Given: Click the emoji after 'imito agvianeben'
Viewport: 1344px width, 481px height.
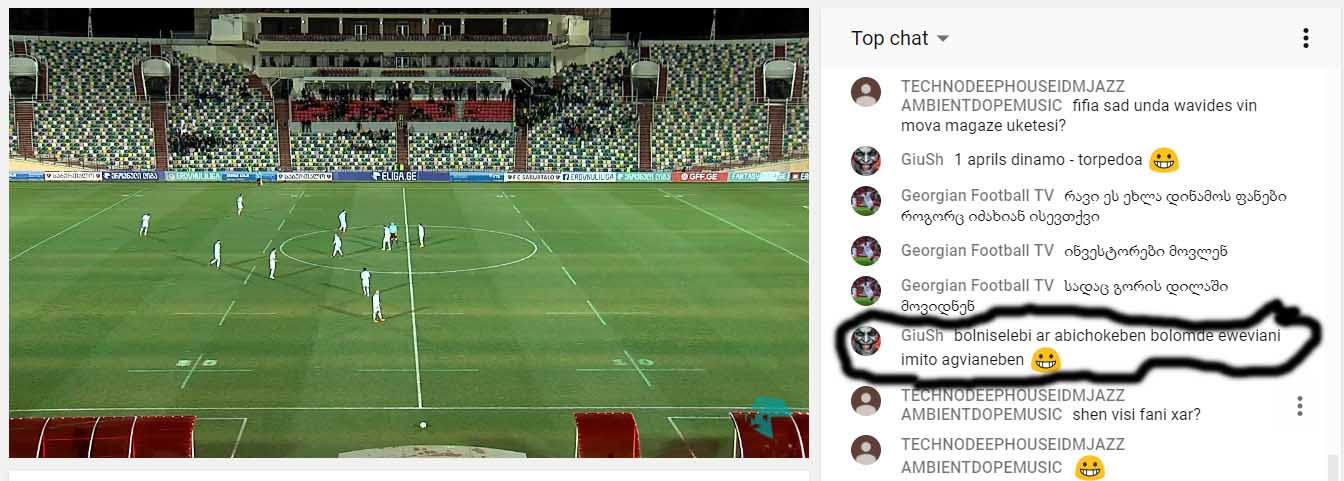Looking at the screenshot, I should point(1045,360).
